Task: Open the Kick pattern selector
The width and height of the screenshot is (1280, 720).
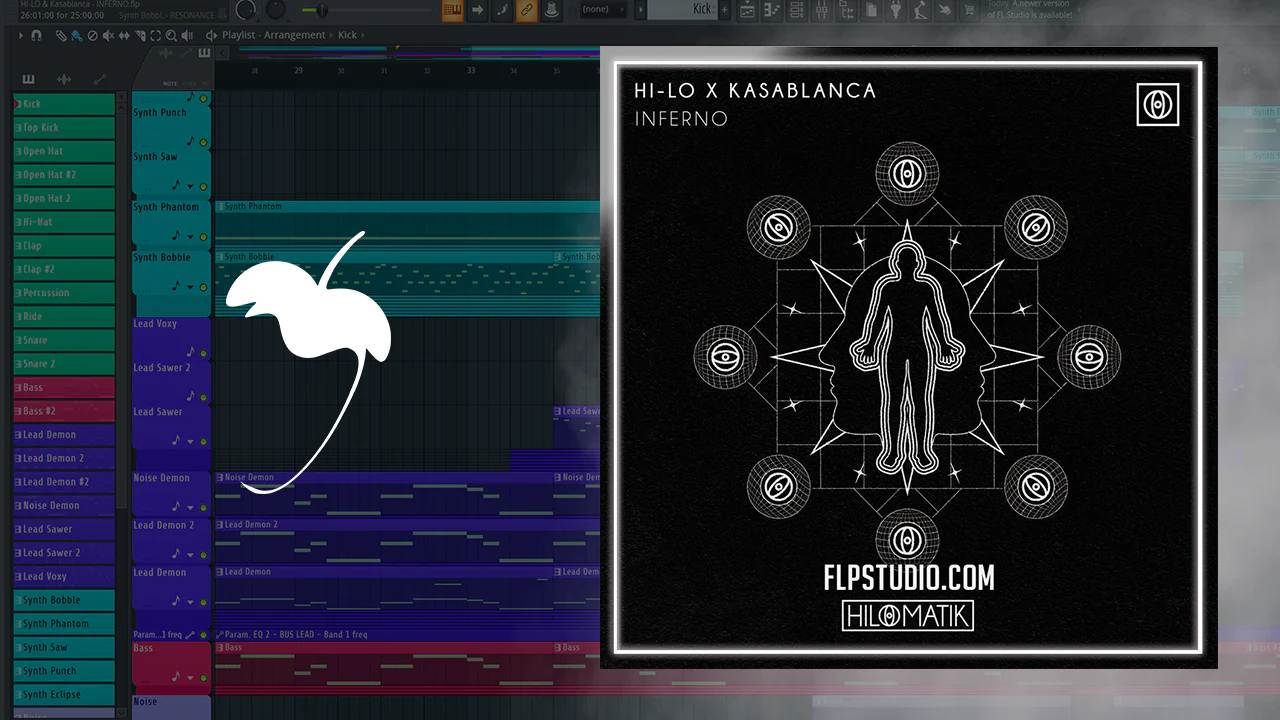Action: coord(681,10)
